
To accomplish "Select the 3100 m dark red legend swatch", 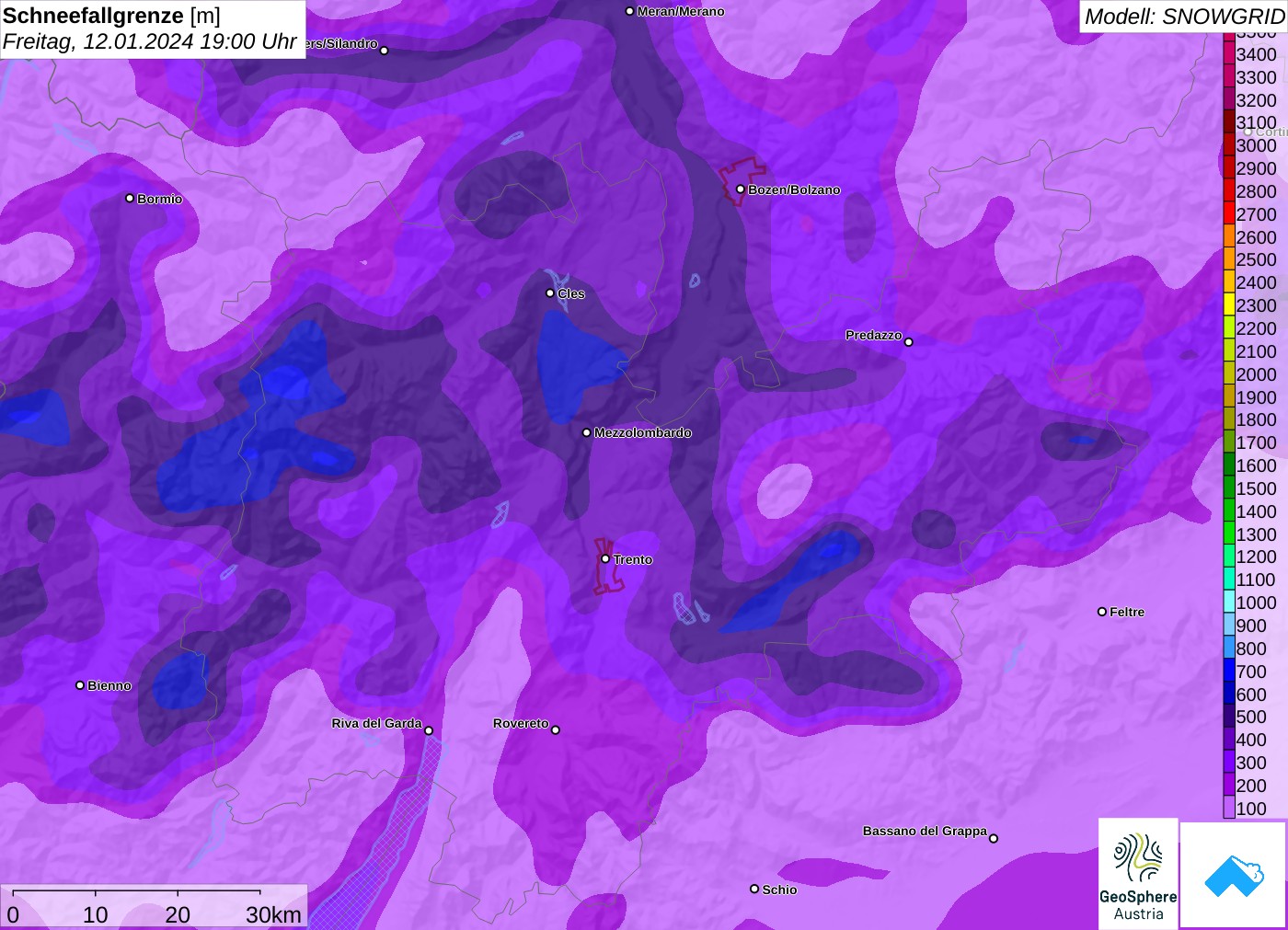I will click(1228, 121).
